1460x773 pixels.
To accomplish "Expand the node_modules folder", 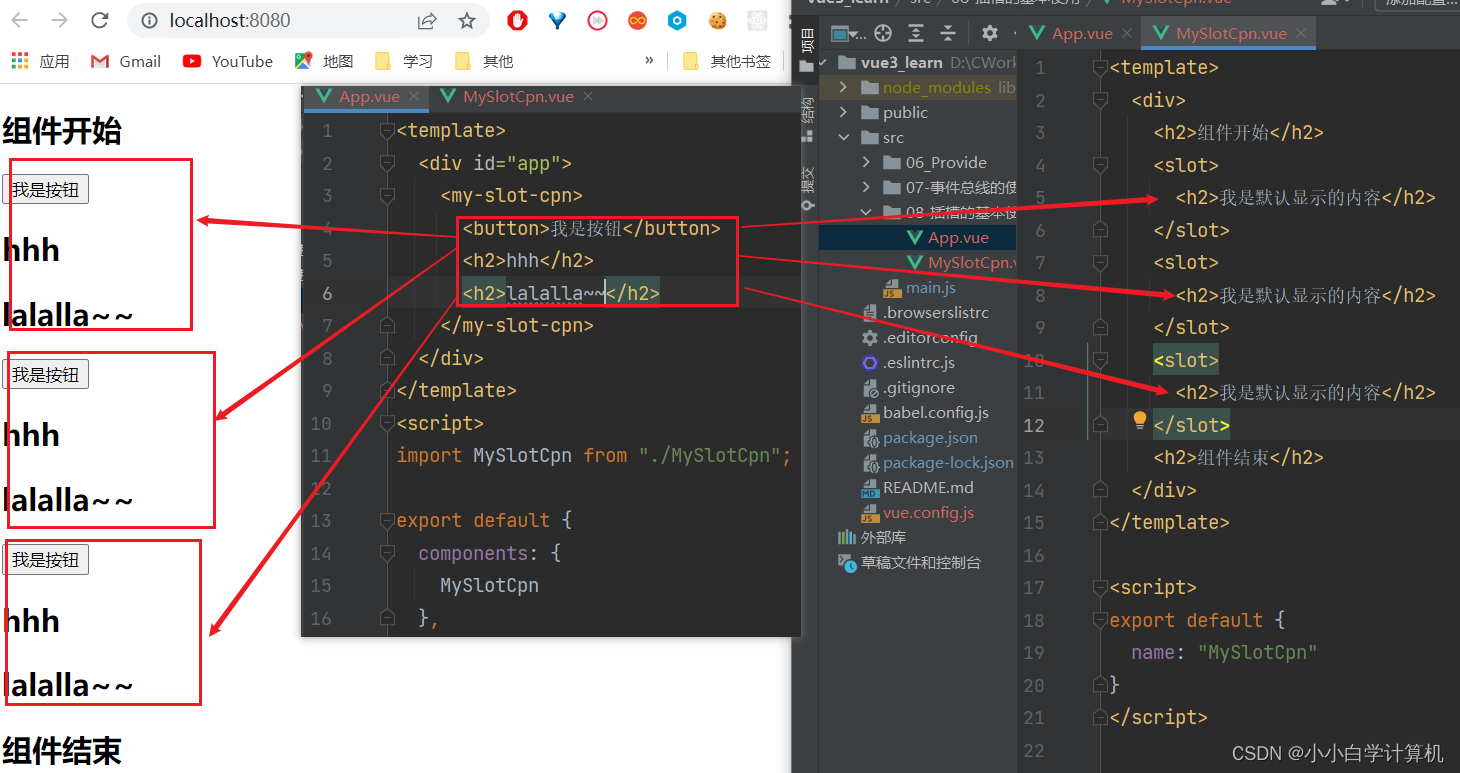I will (843, 87).
